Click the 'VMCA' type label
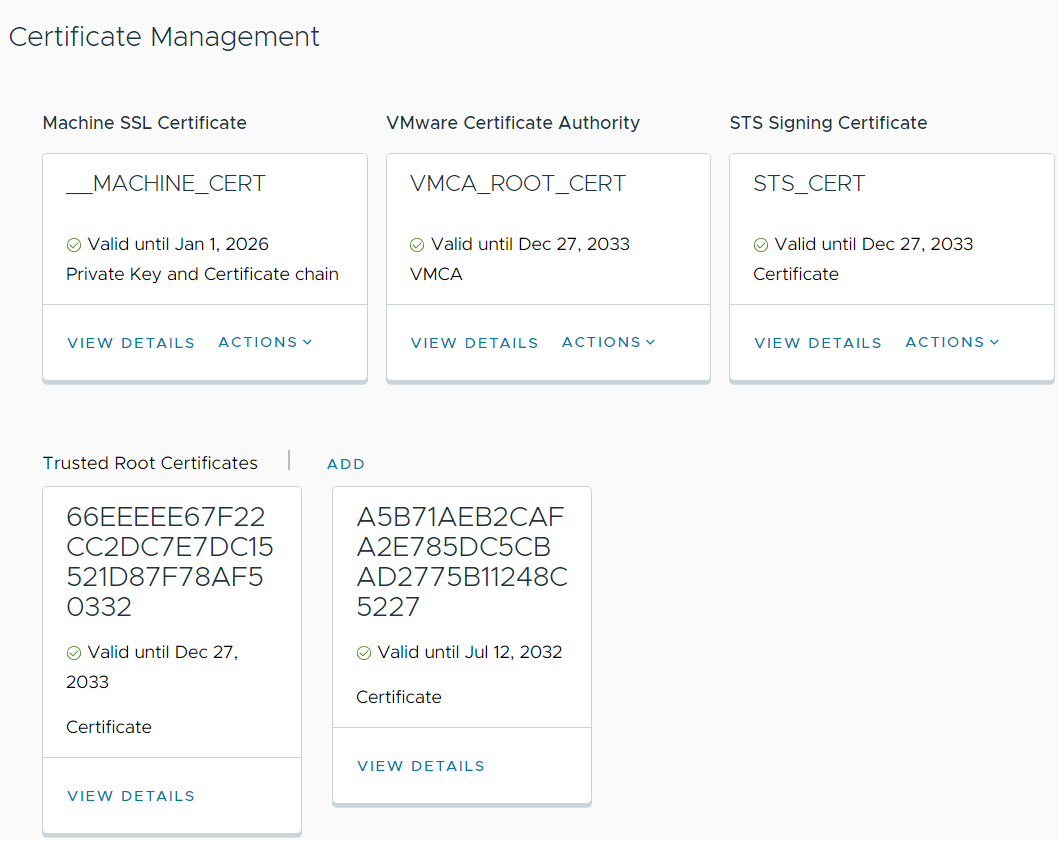 [x=436, y=274]
